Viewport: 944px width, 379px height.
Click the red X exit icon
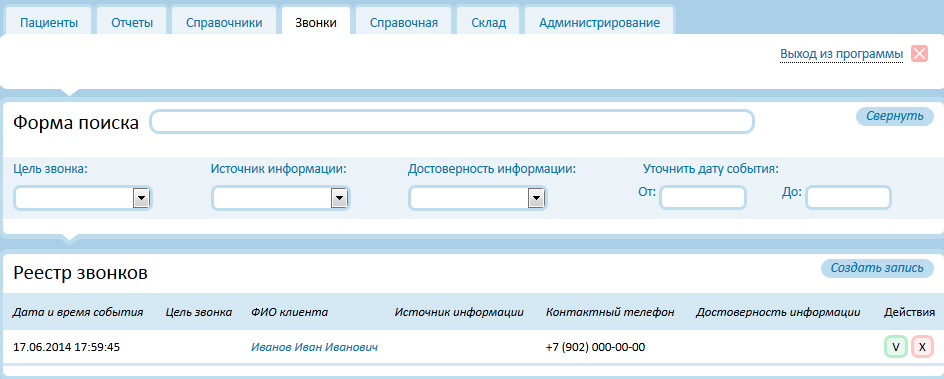point(919,54)
